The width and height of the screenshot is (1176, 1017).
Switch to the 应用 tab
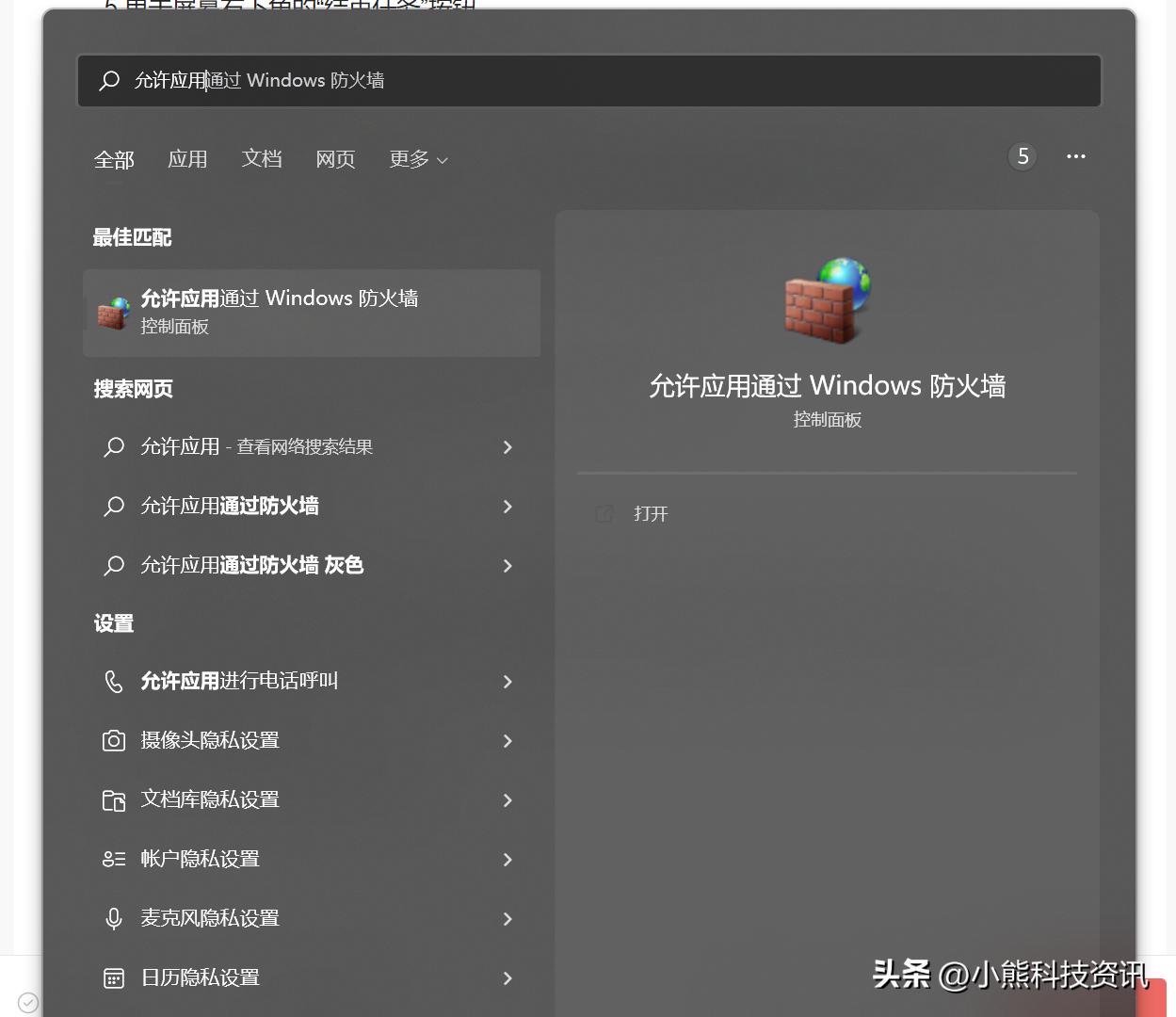[187, 159]
